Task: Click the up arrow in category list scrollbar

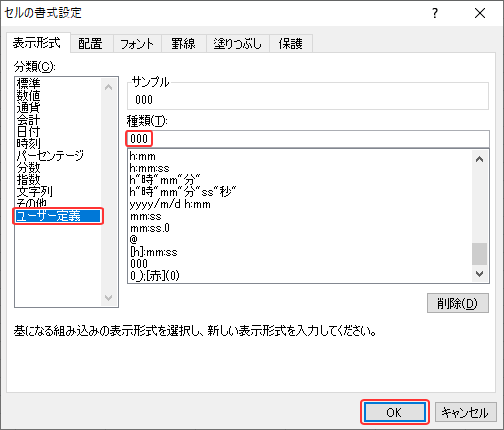Action: click(x=108, y=87)
